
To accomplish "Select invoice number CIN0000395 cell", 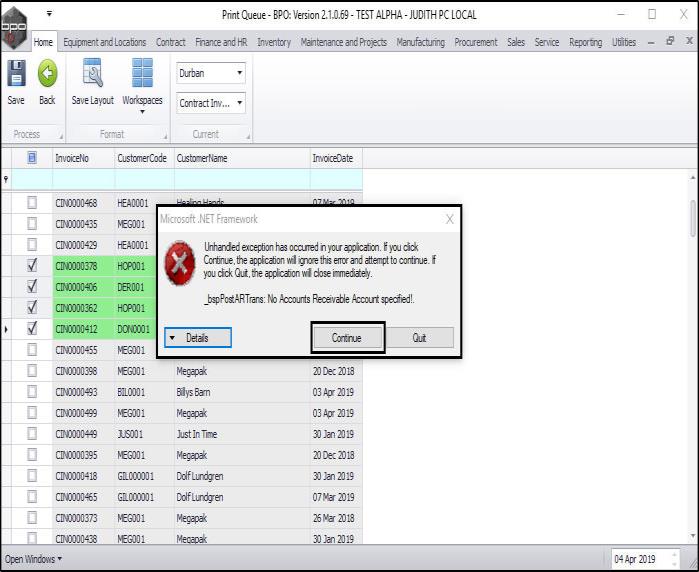I will tap(83, 455).
